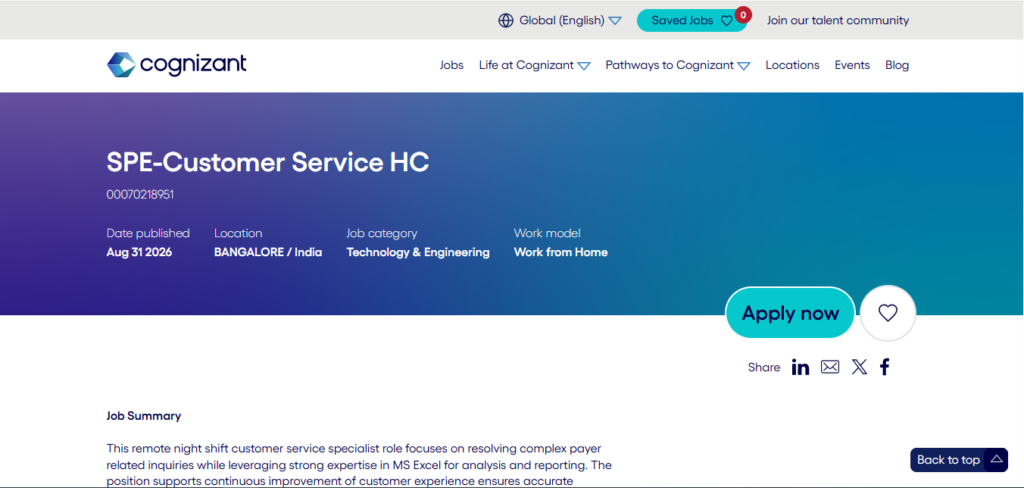Image resolution: width=1024 pixels, height=488 pixels.
Task: Select the job title SPE-Customer Service HC
Action: pos(268,162)
